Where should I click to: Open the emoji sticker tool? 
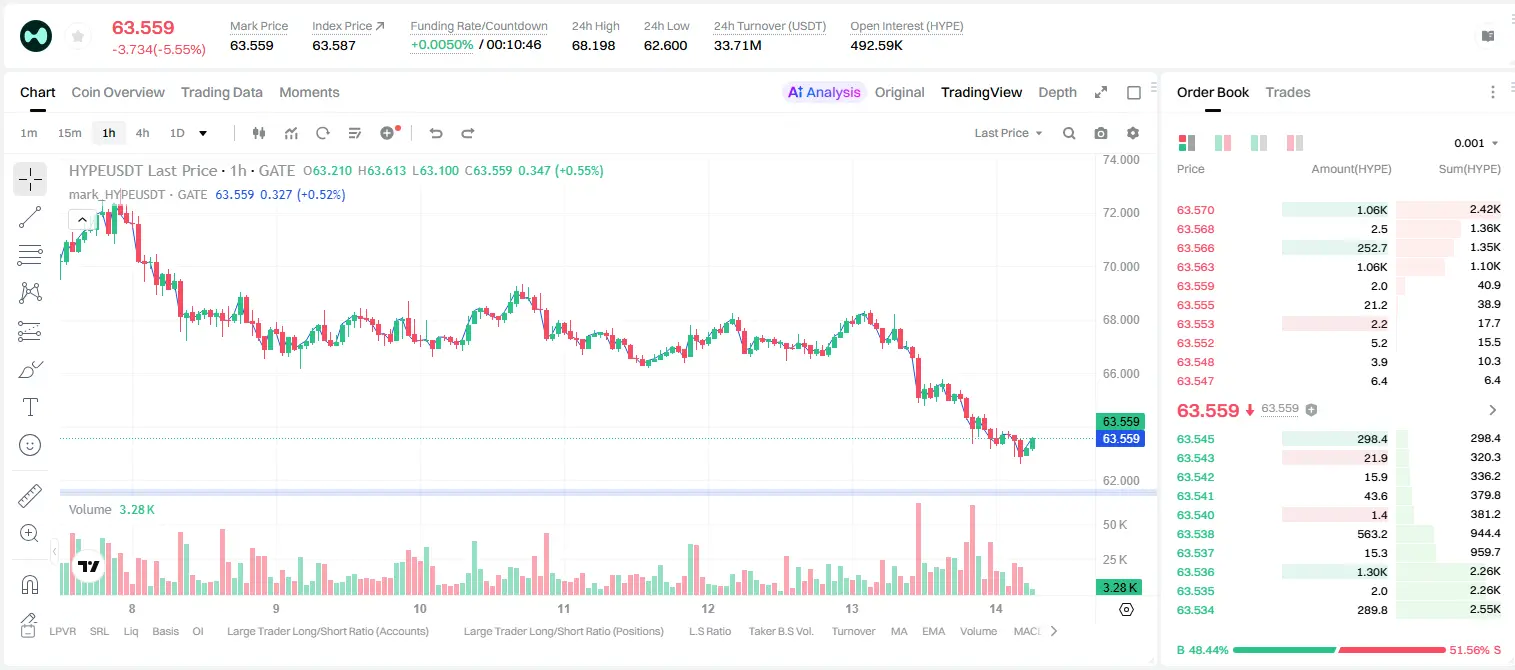point(30,445)
